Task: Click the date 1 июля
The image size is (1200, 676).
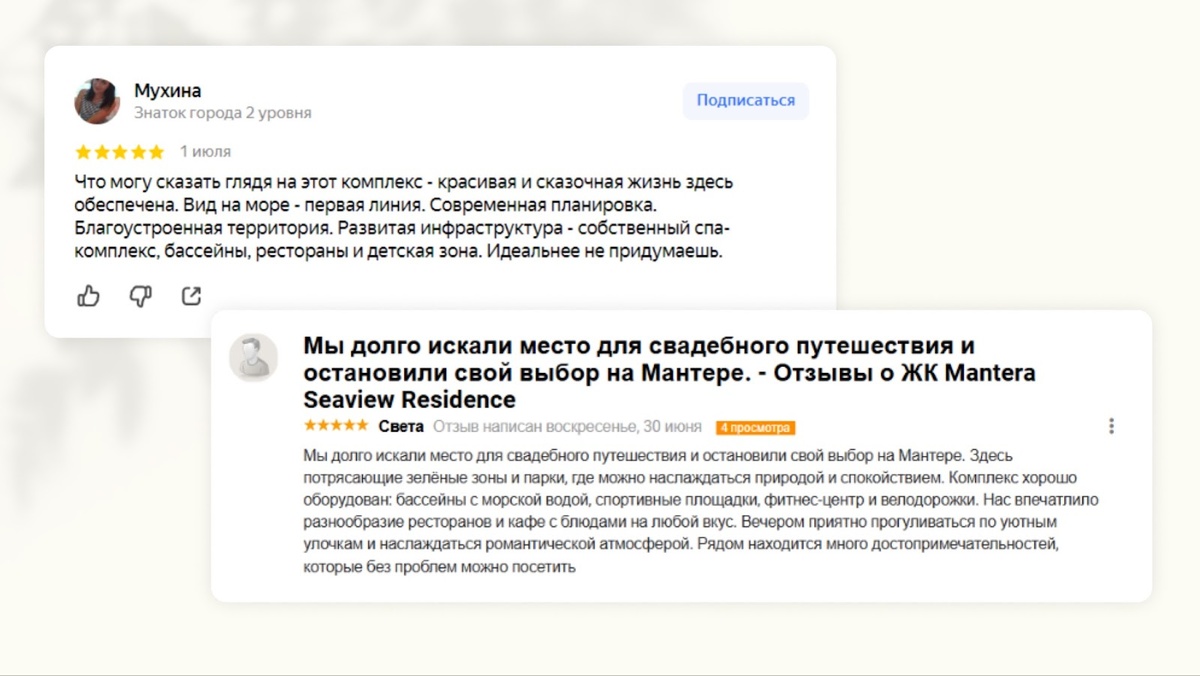Action: tap(205, 152)
